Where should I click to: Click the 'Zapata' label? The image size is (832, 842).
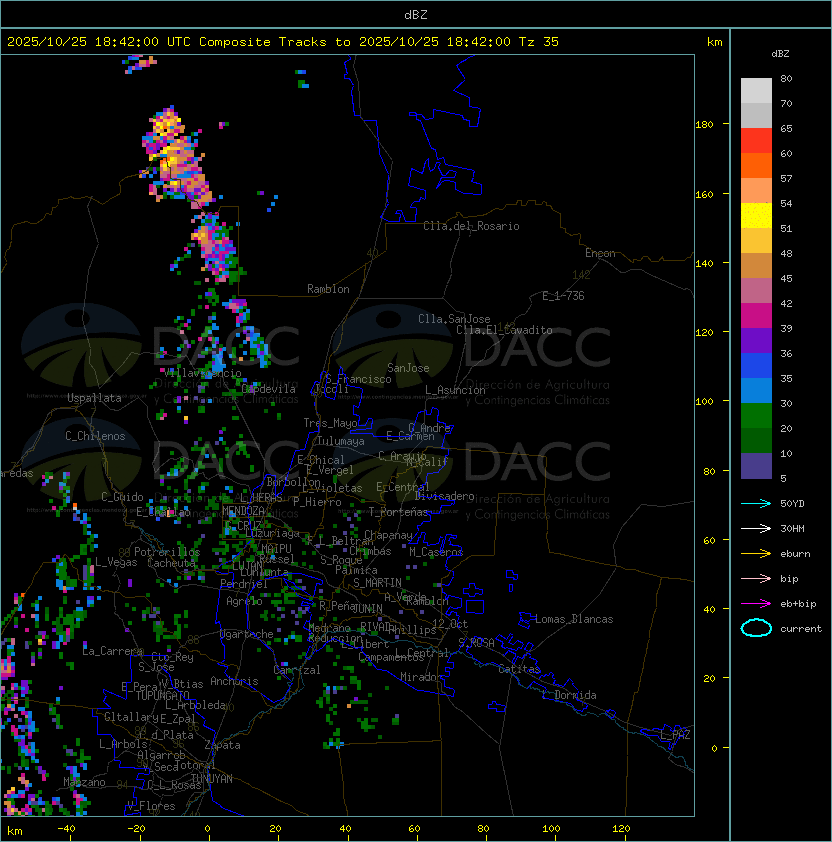tap(222, 745)
